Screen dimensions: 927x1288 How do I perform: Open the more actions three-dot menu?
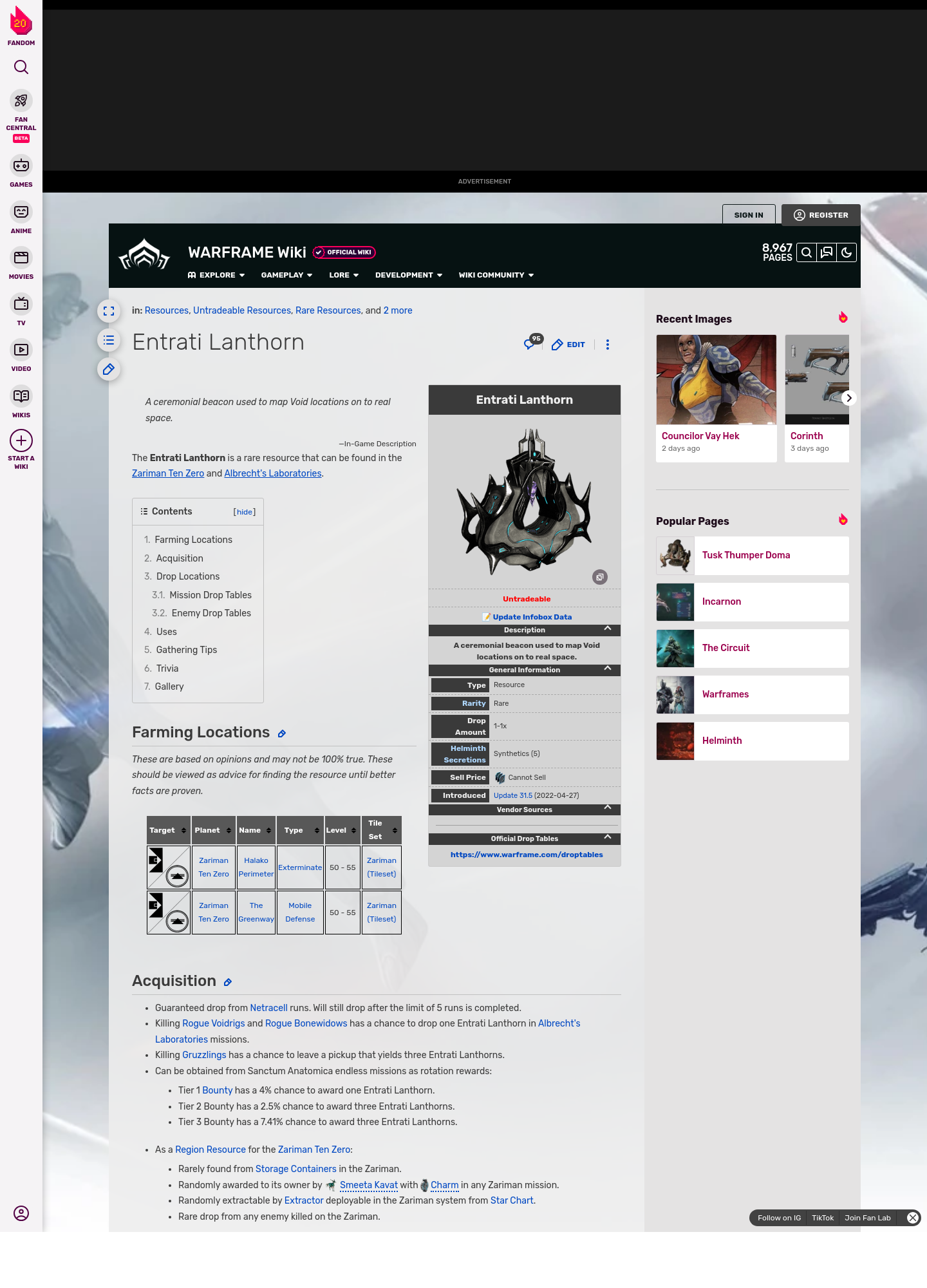(x=607, y=345)
